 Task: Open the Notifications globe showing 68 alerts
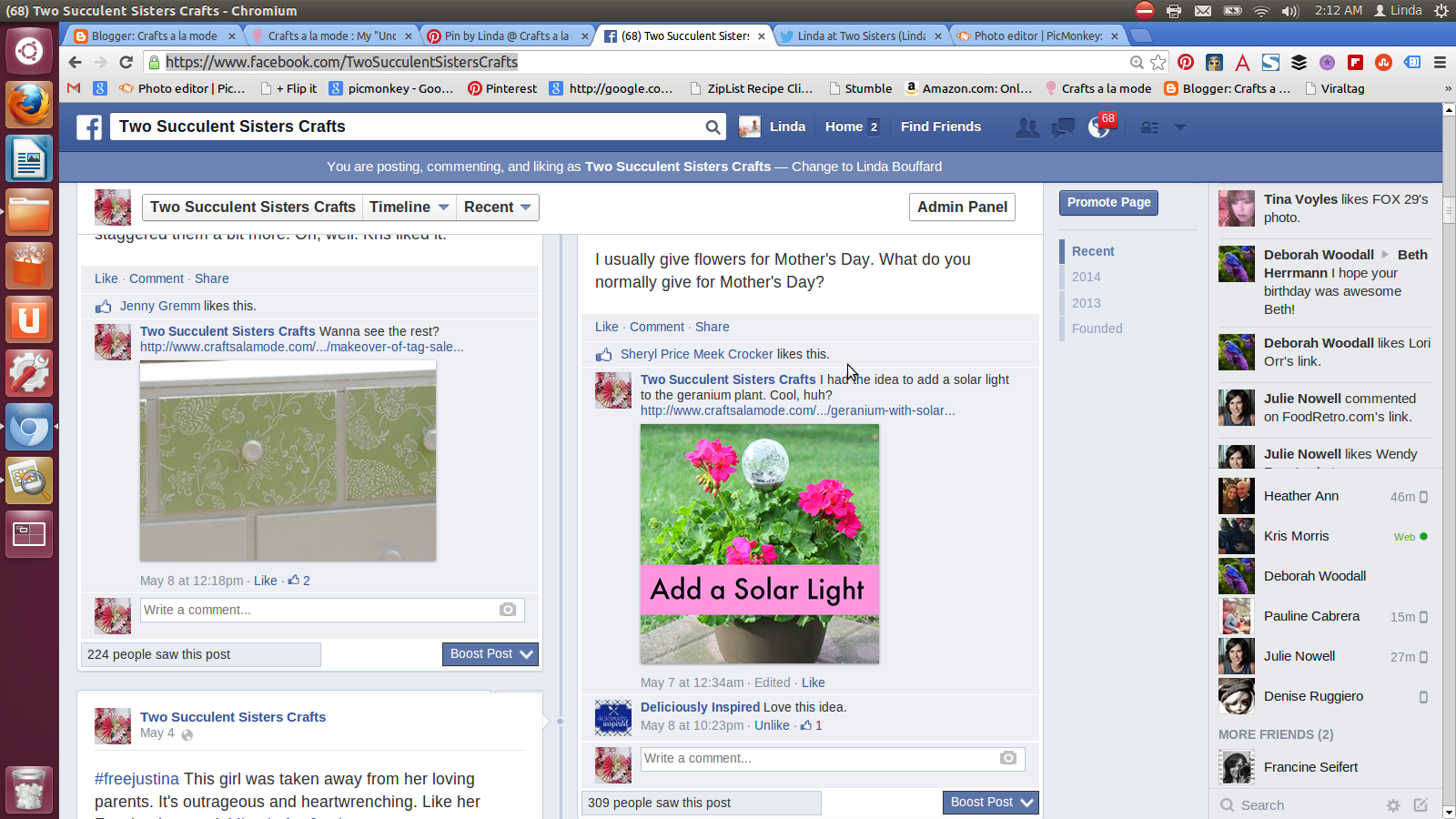[1098, 127]
